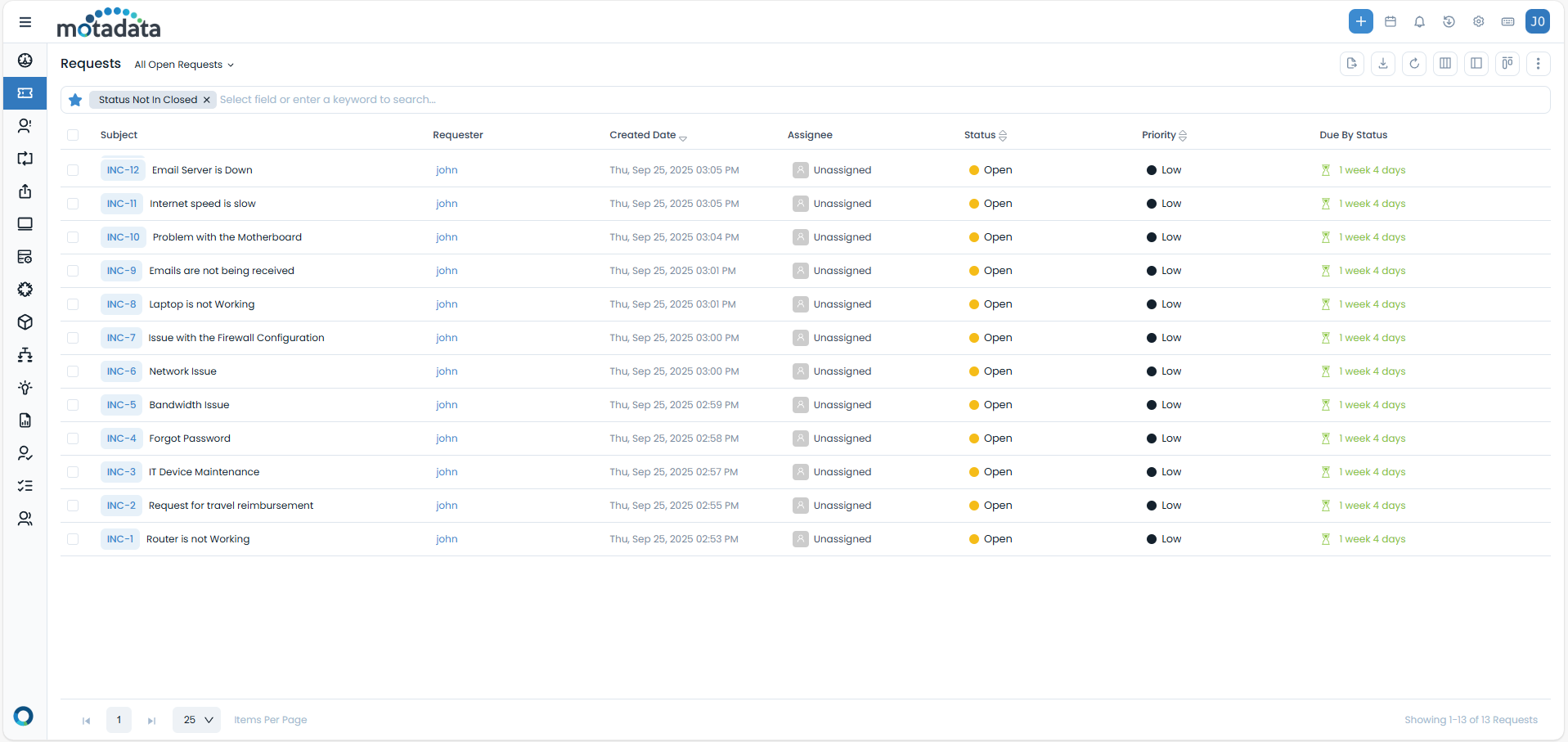This screenshot has width=1568, height=742.
Task: Open the dashboard icon in sidebar
Action: pos(25,61)
